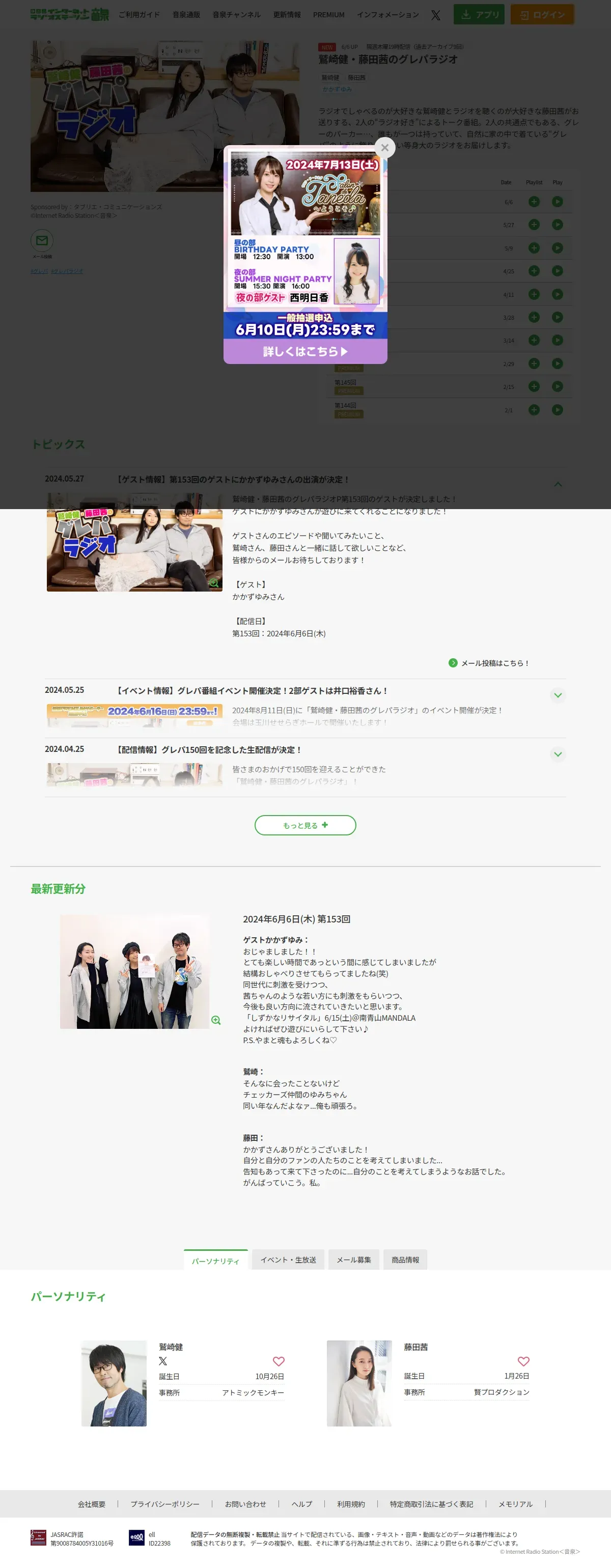The width and height of the screenshot is (611, 1568).
Task: Enlarge the topic image via magnifier icon
Action: pos(214,583)
